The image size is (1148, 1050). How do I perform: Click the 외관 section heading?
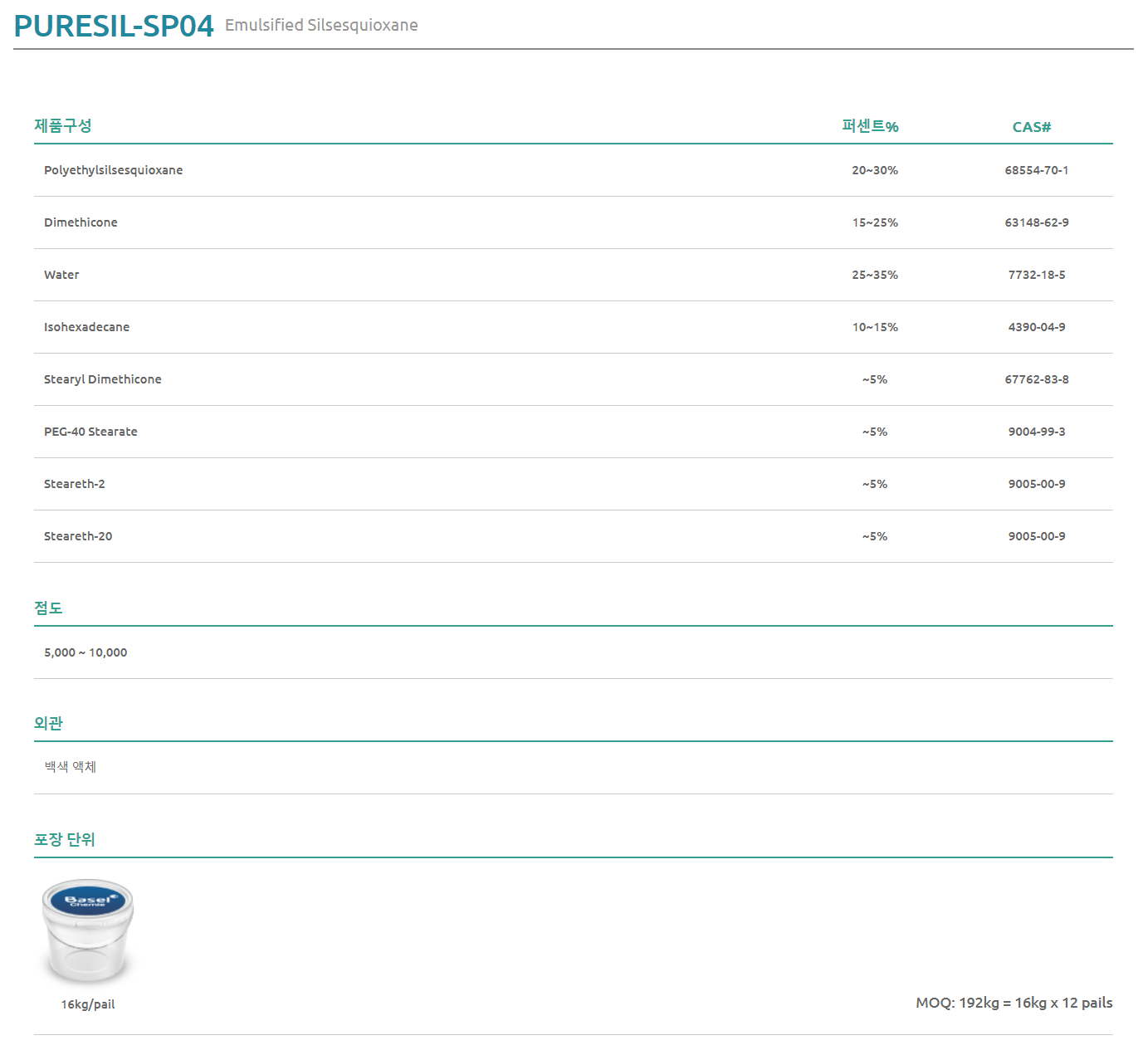tap(48, 723)
